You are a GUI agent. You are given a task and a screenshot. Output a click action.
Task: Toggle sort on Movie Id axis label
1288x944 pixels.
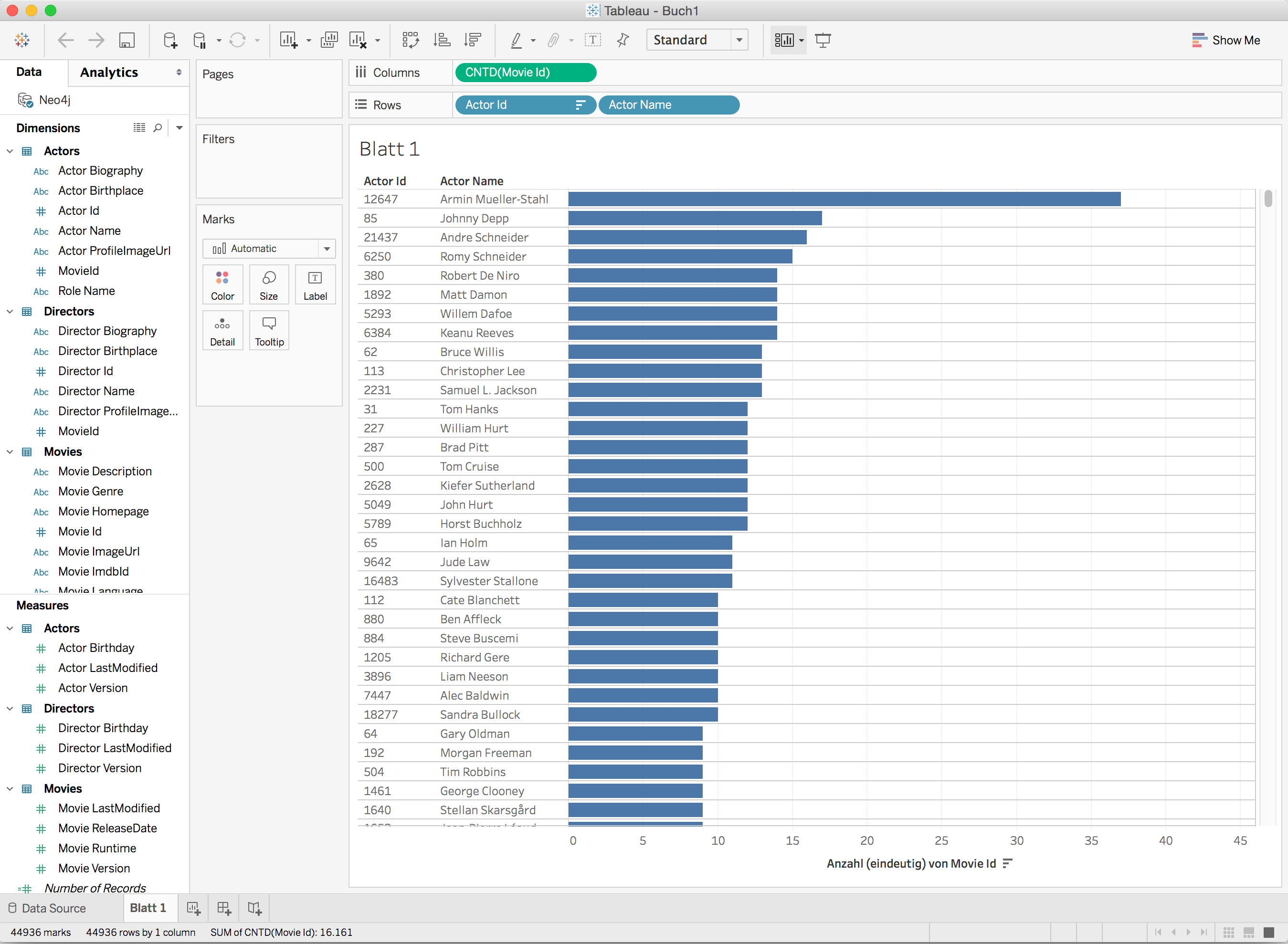click(1007, 863)
